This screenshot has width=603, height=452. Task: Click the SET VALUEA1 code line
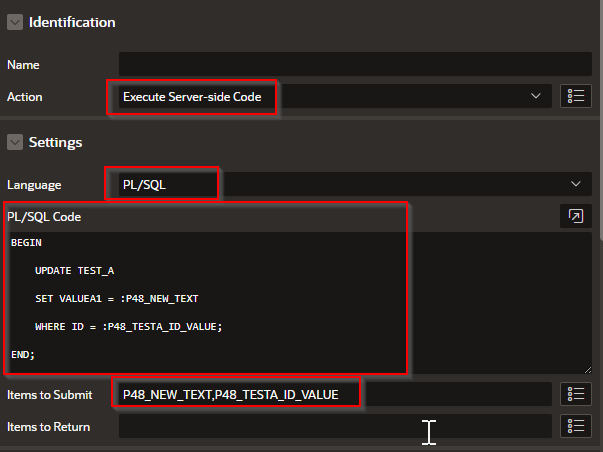click(x=117, y=299)
